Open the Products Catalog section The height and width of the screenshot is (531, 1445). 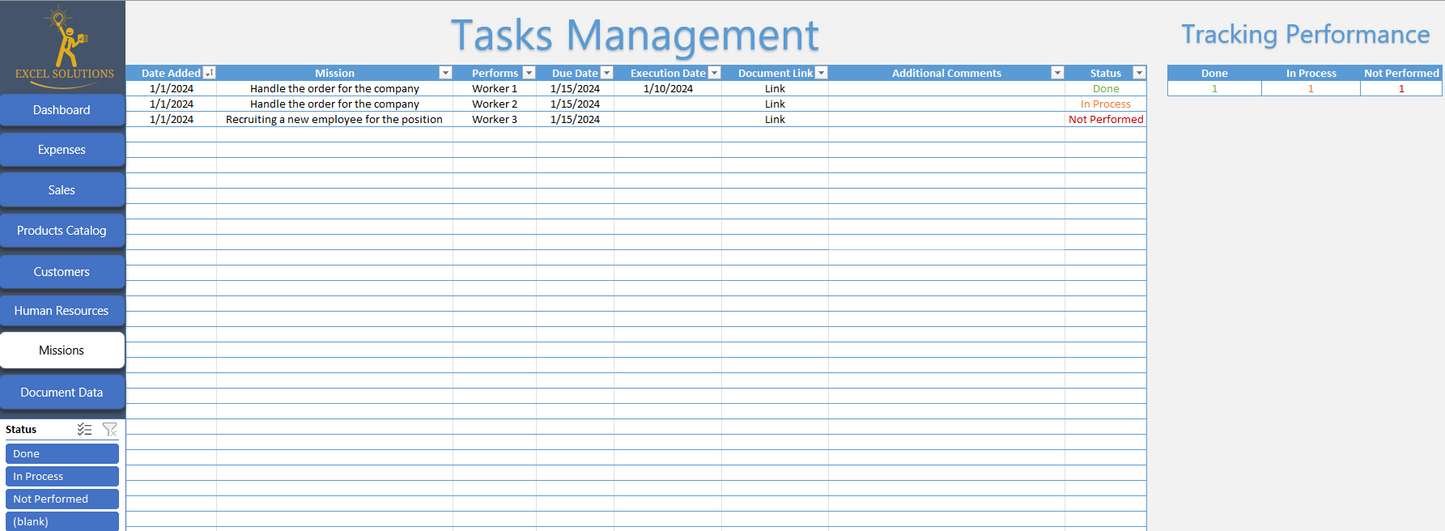62,231
